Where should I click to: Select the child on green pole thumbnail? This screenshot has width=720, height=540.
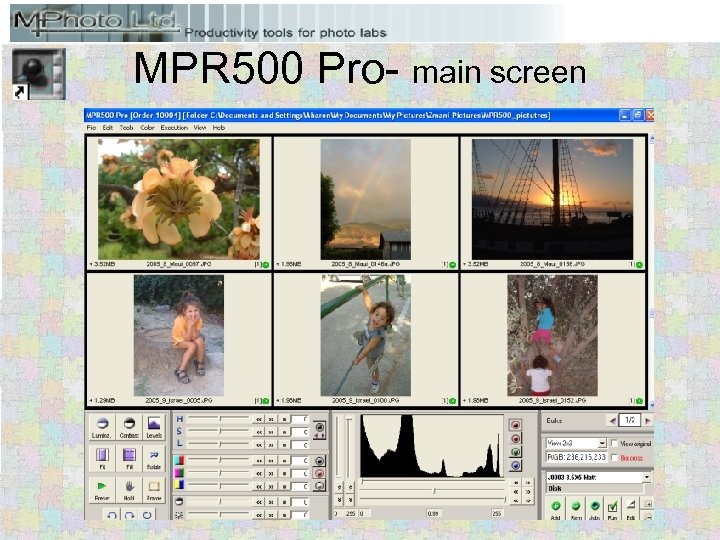tap(366, 335)
